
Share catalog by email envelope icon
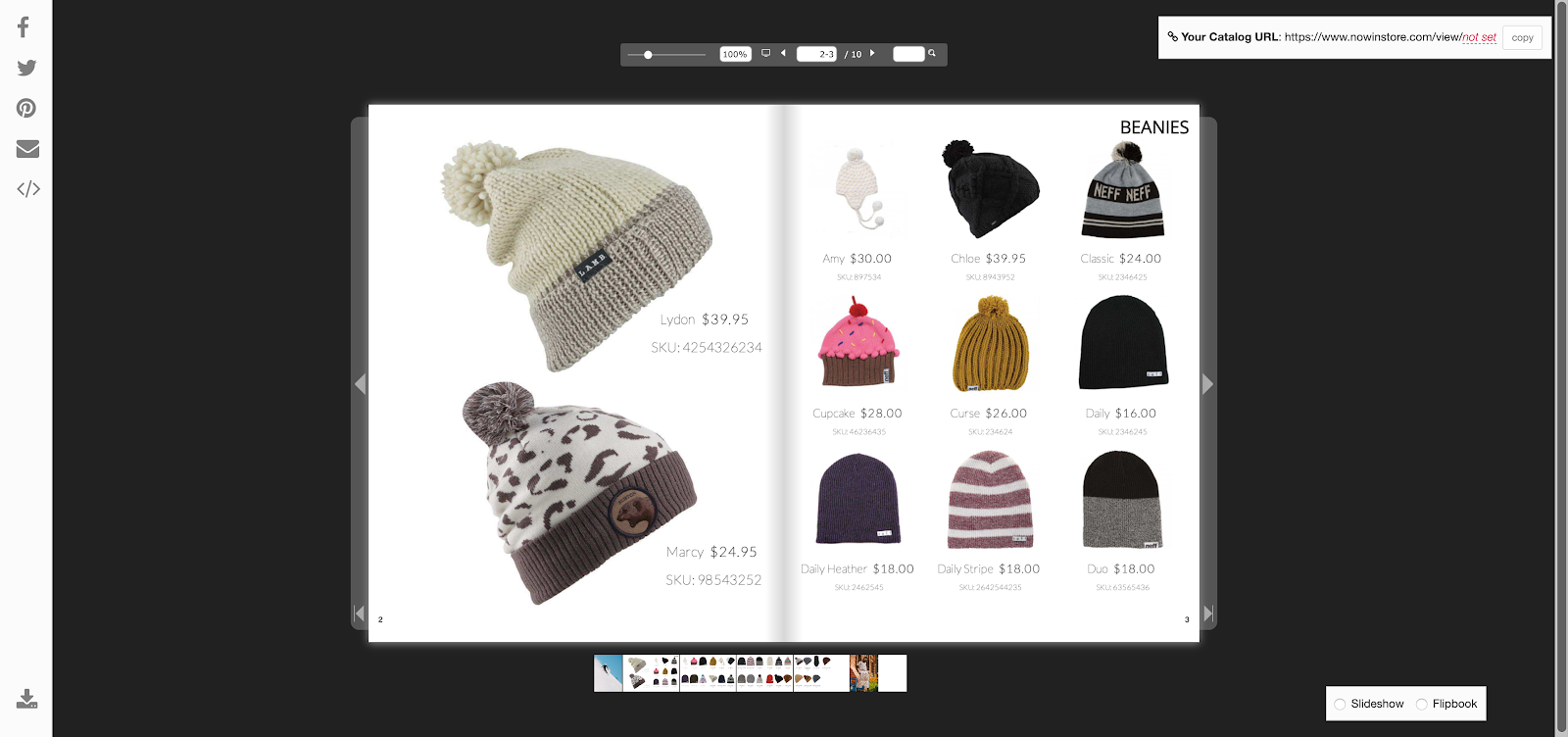coord(27,149)
